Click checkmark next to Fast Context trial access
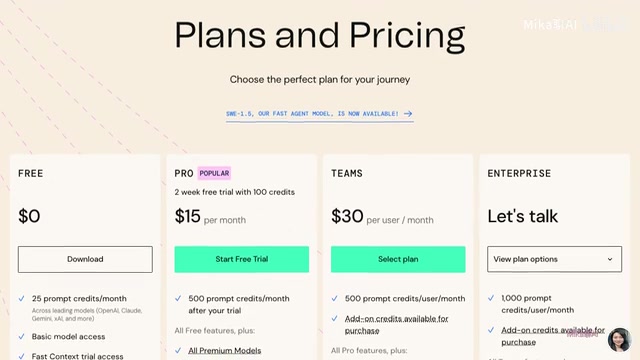 pyautogui.click(x=22, y=356)
